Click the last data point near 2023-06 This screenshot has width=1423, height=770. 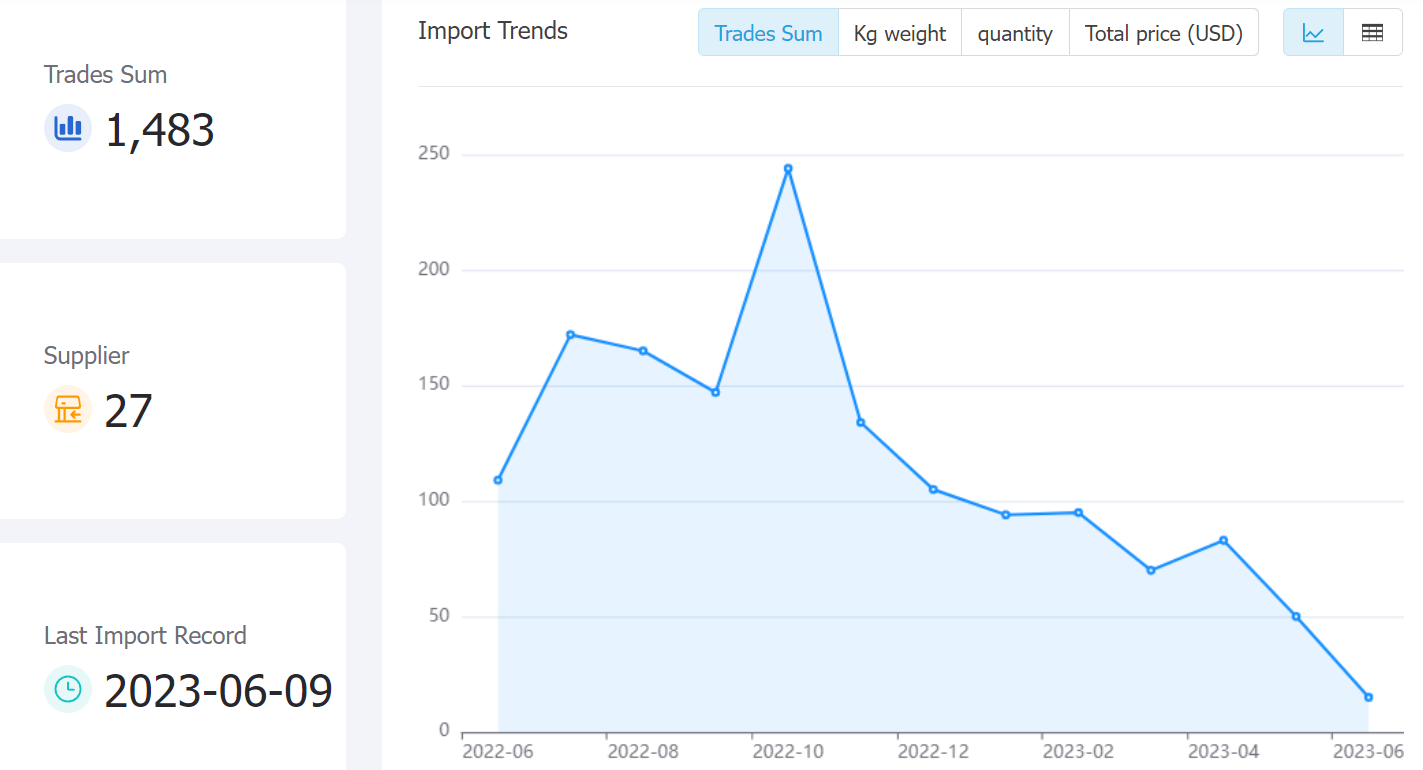[1368, 697]
